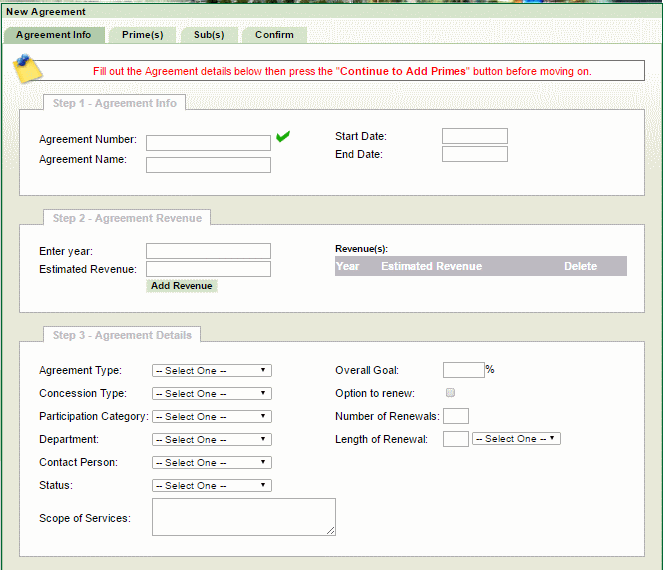665x570 pixels.
Task: Click the pinned note icon
Action: coord(27,68)
